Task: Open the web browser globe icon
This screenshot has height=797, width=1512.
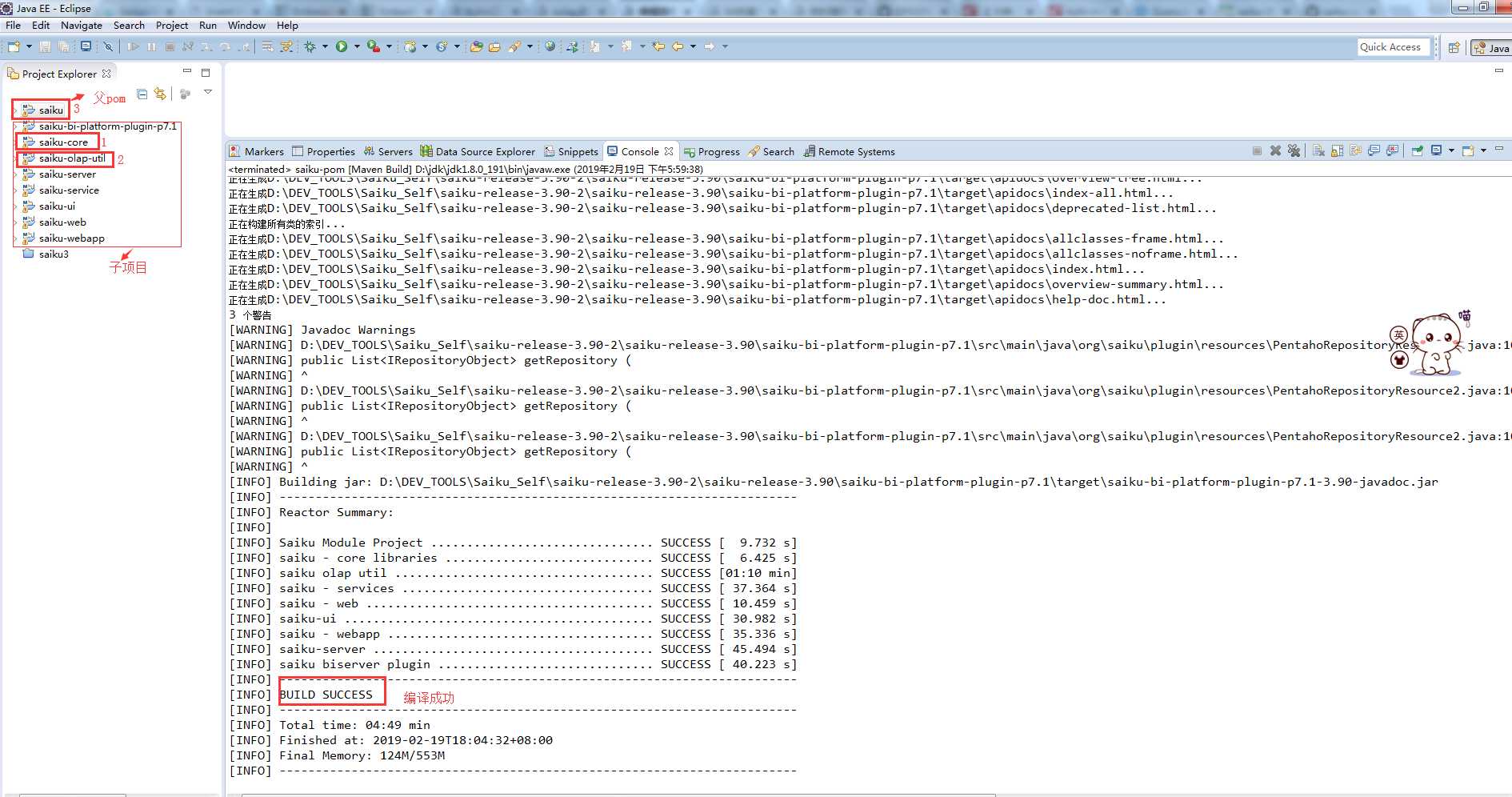Action: click(550, 46)
